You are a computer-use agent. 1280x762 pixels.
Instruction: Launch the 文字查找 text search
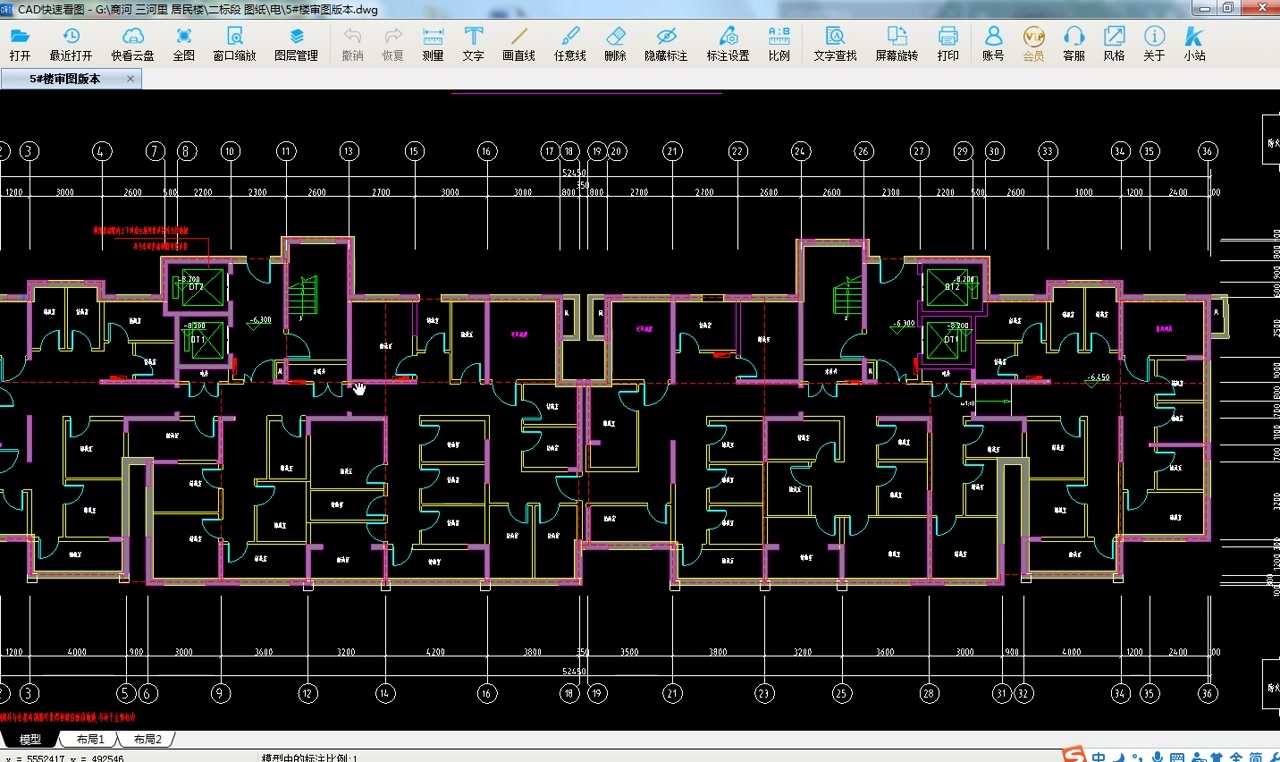point(835,44)
